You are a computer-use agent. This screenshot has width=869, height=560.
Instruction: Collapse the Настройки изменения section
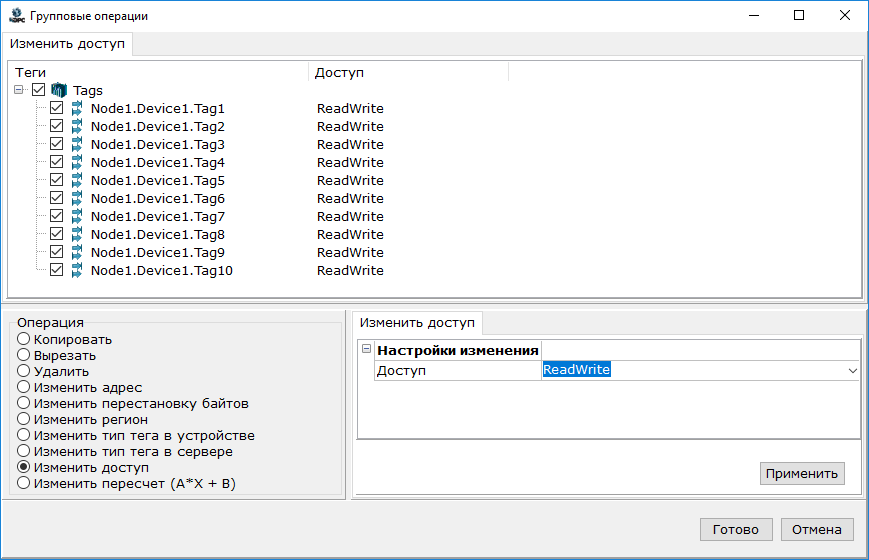coord(366,350)
